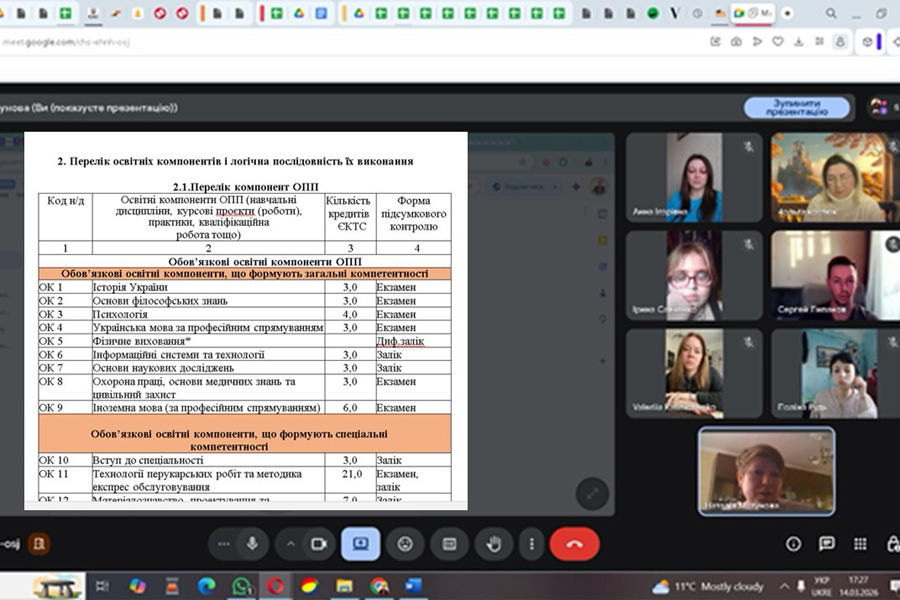Open the emoji reactions button
The height and width of the screenshot is (600, 900).
(405, 543)
